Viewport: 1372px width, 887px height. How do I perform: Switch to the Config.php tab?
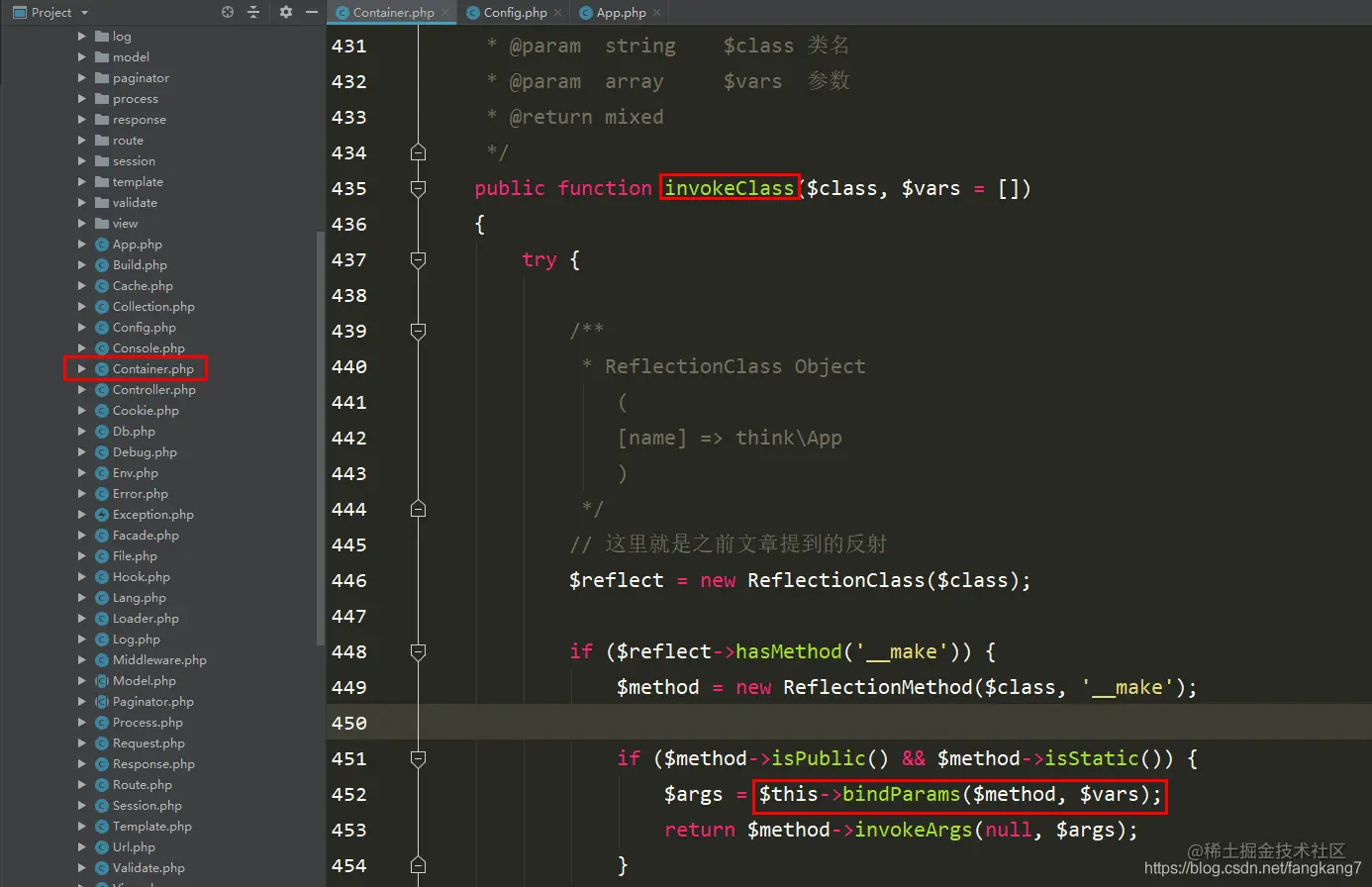coord(515,13)
